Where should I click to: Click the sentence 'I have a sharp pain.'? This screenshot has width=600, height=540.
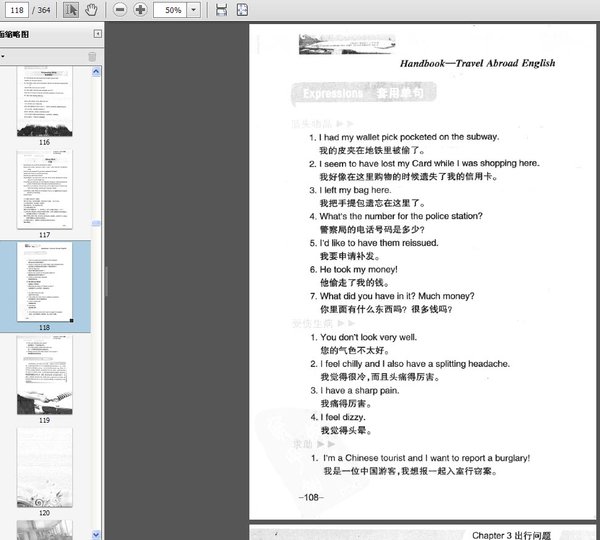click(360, 391)
